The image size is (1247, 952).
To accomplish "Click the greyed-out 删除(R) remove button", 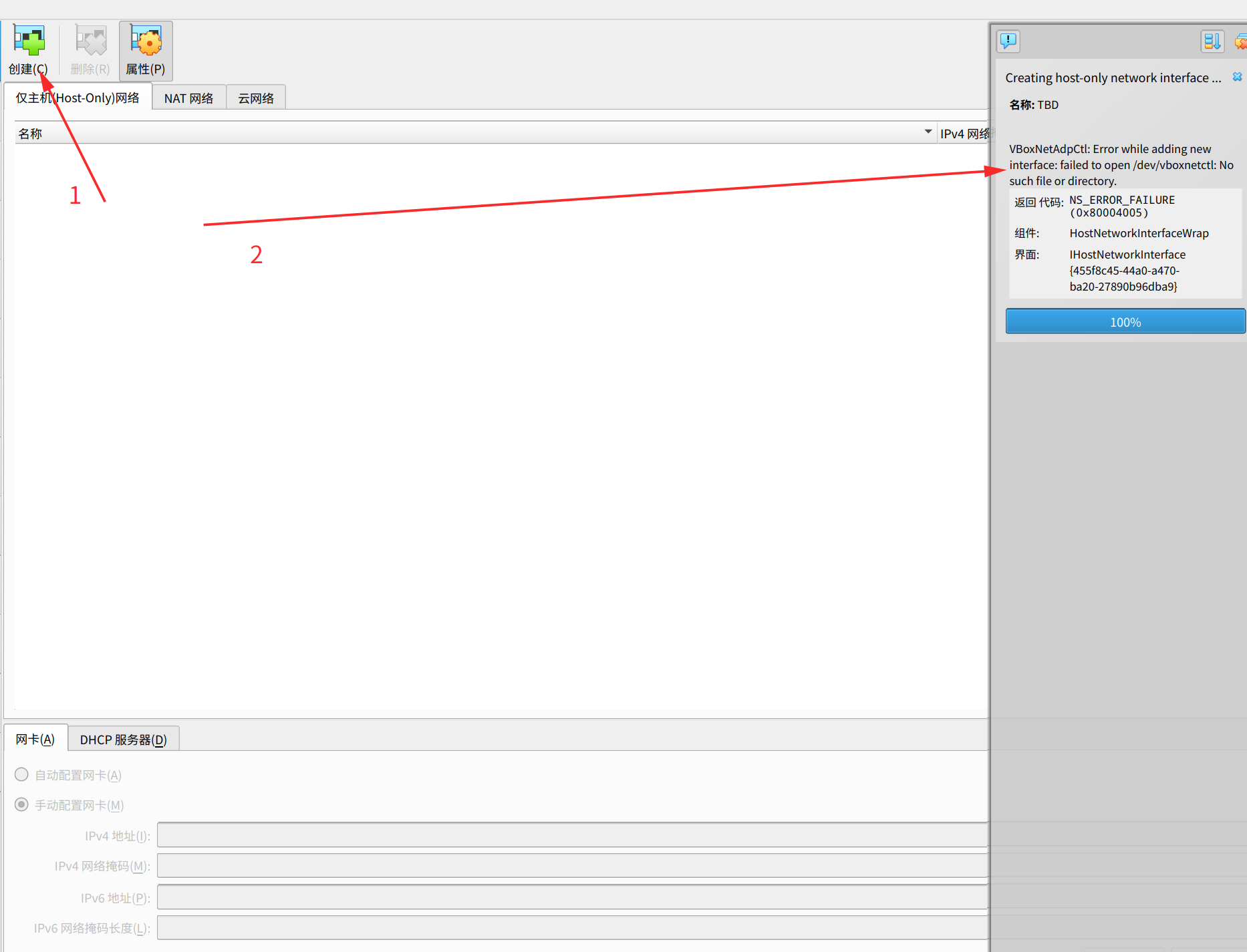I will click(90, 51).
